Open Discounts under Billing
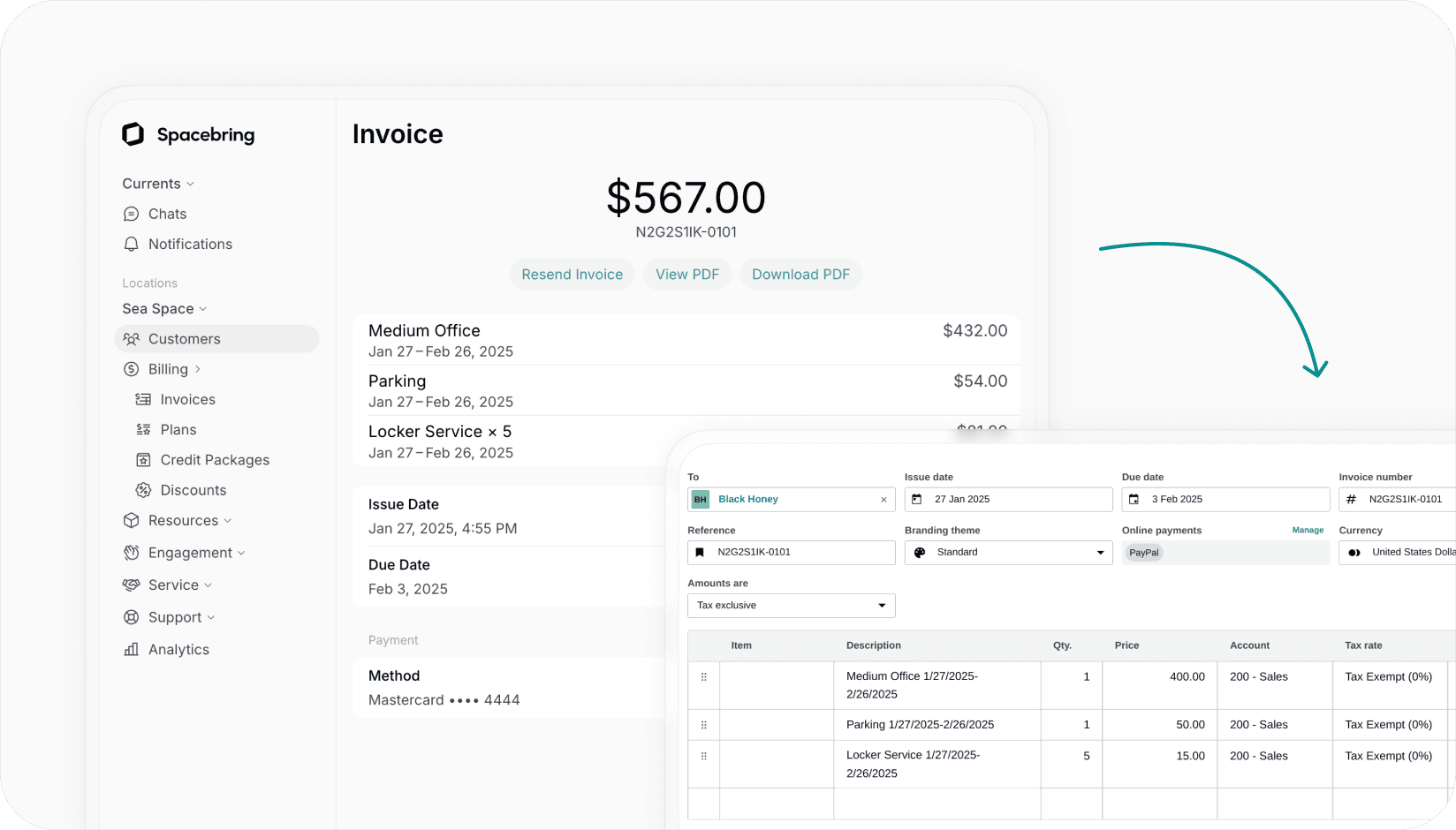This screenshot has width=1456, height=830. coord(193,490)
